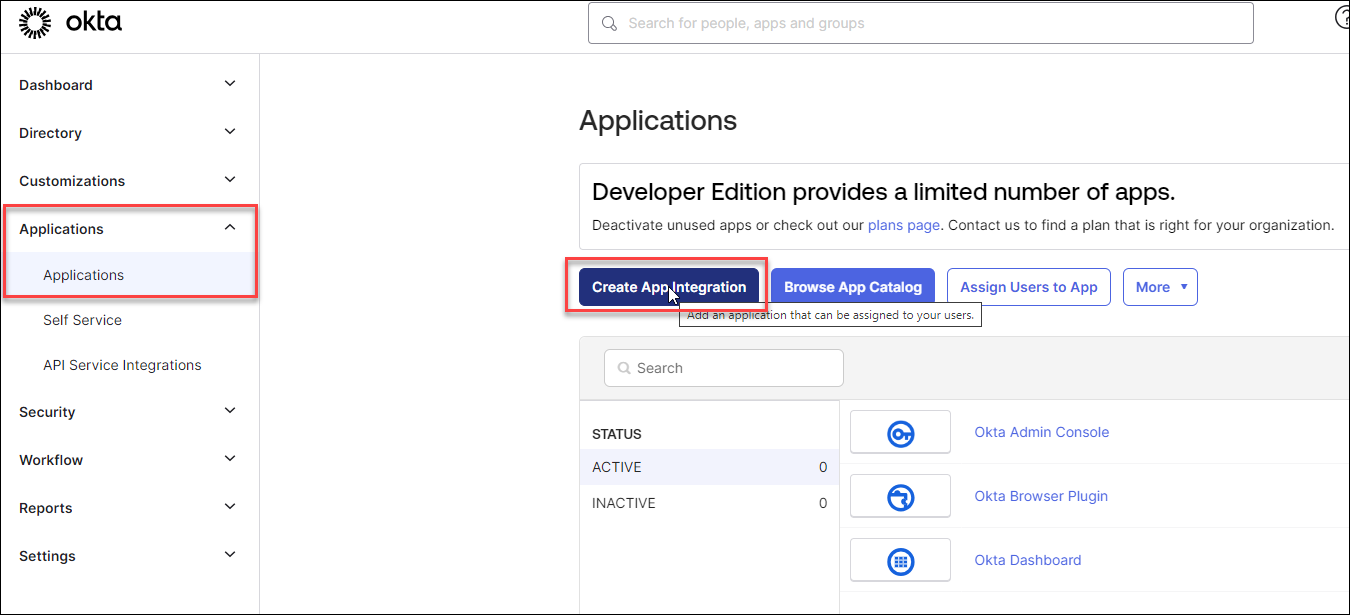The image size is (1350, 615).
Task: Collapse the Applications sidebar section
Action: 230,228
